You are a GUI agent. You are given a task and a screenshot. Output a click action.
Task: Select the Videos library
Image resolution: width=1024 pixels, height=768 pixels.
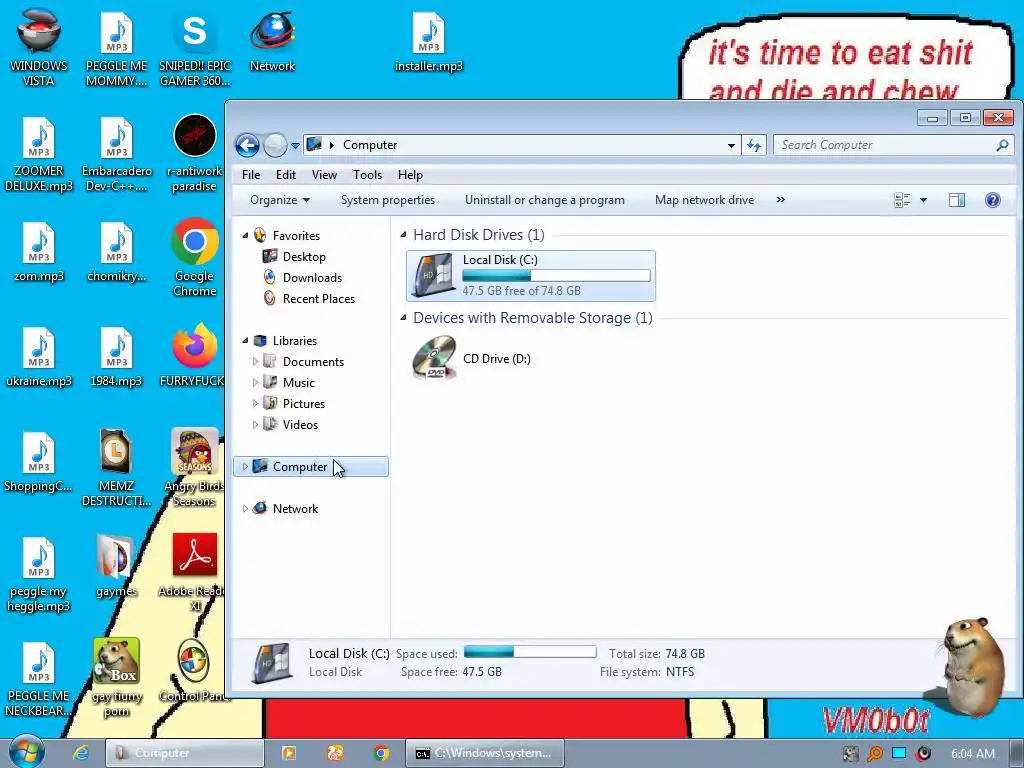300,424
